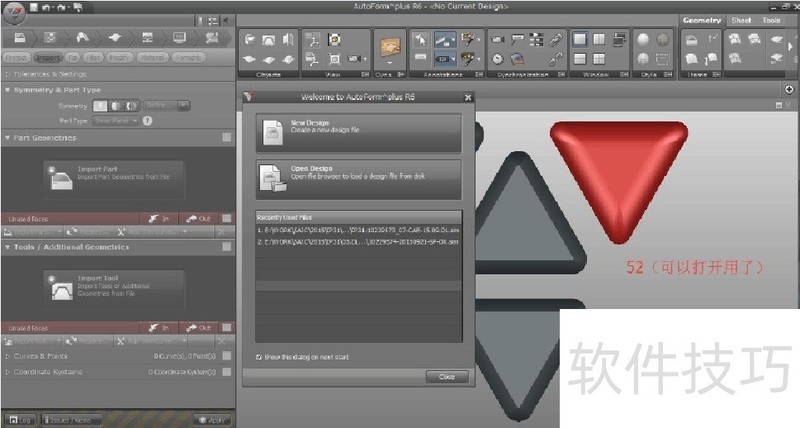
Task: Expand Tolerances & Settings section
Action: [x=8, y=74]
